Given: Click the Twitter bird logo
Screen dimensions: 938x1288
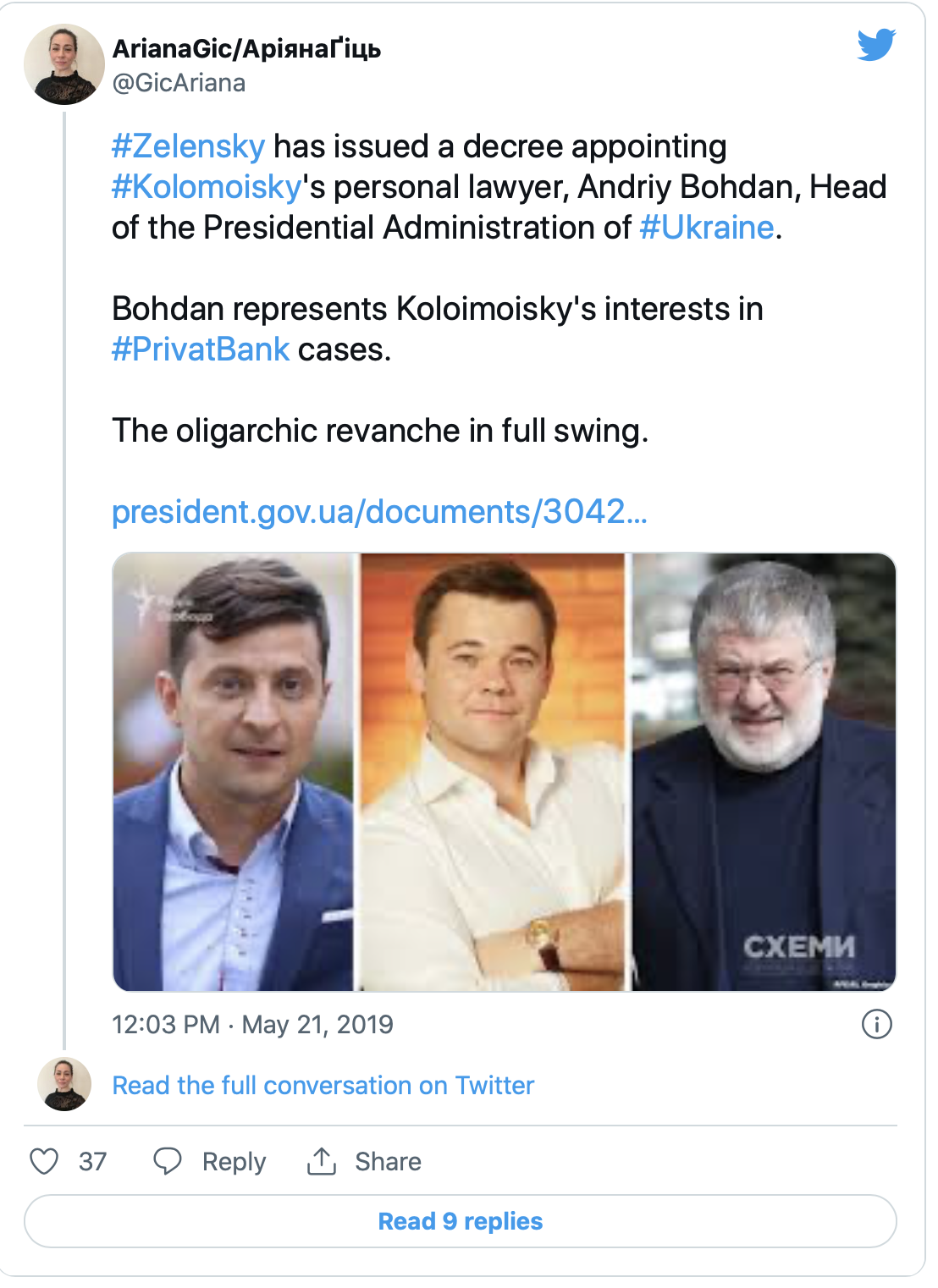Looking at the screenshot, I should [876, 45].
